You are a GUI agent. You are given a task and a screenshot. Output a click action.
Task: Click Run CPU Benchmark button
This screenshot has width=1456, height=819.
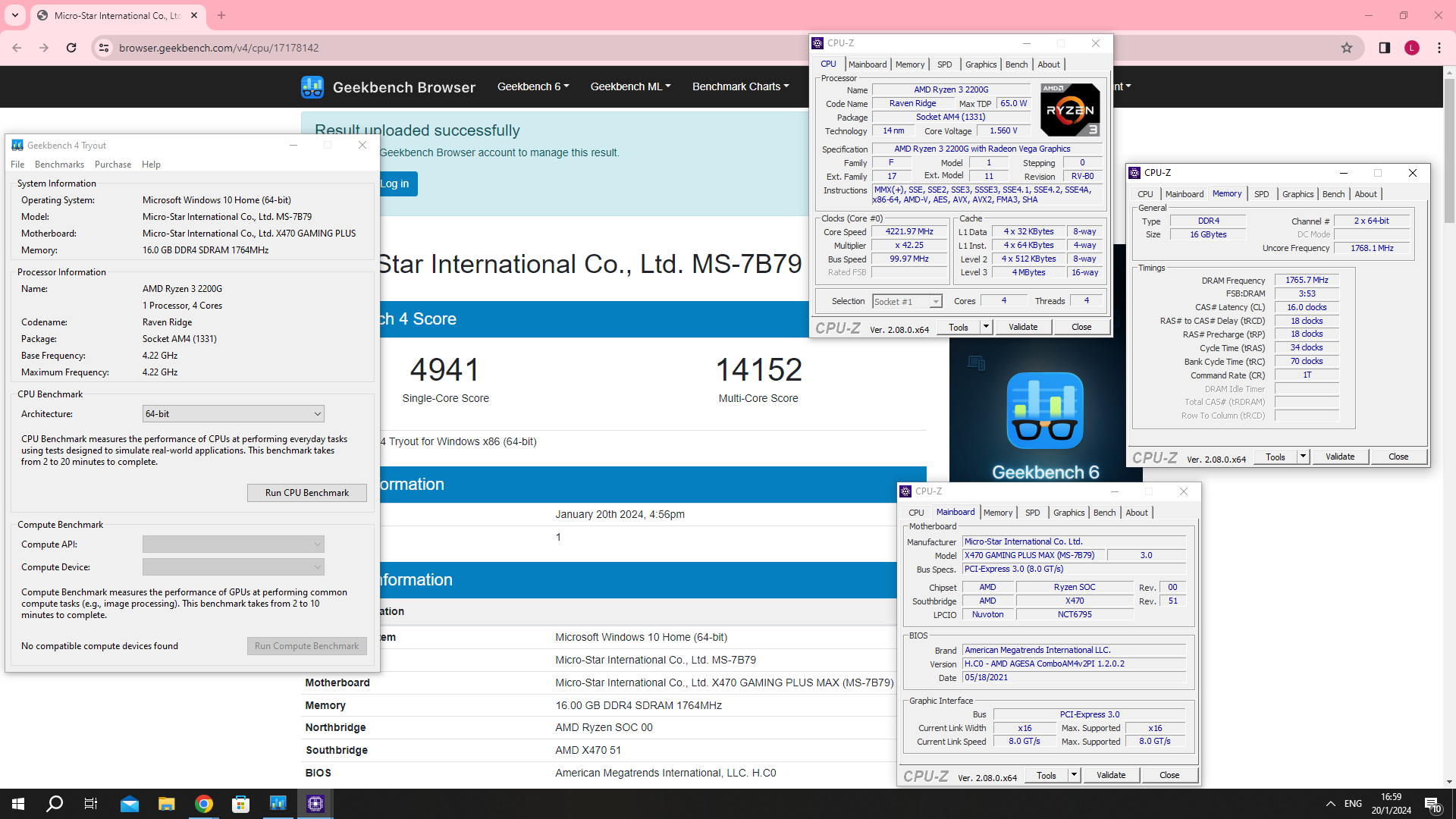pyautogui.click(x=307, y=493)
